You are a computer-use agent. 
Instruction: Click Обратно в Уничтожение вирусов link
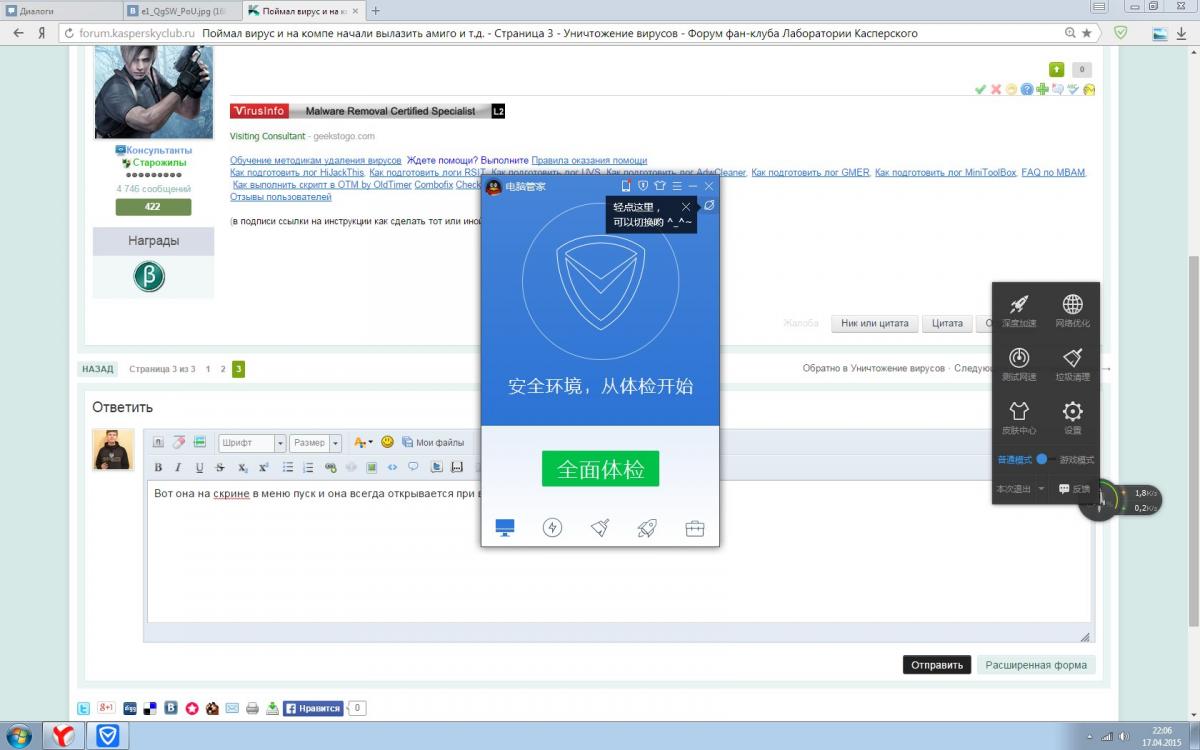coord(873,368)
